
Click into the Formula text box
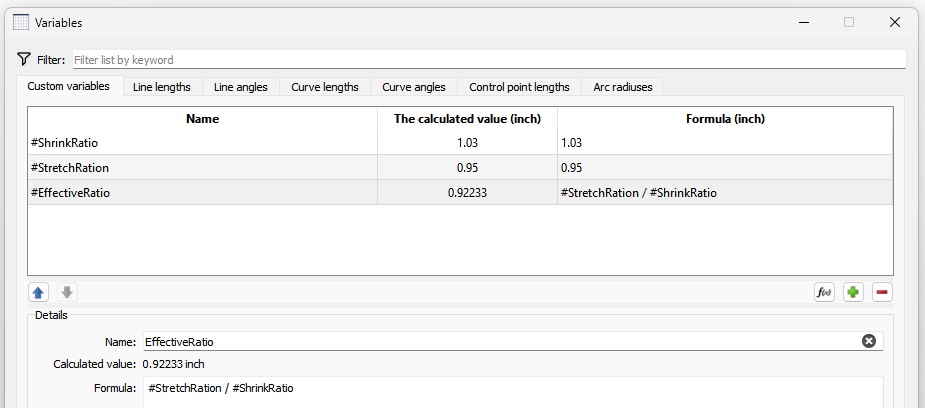(x=513, y=391)
